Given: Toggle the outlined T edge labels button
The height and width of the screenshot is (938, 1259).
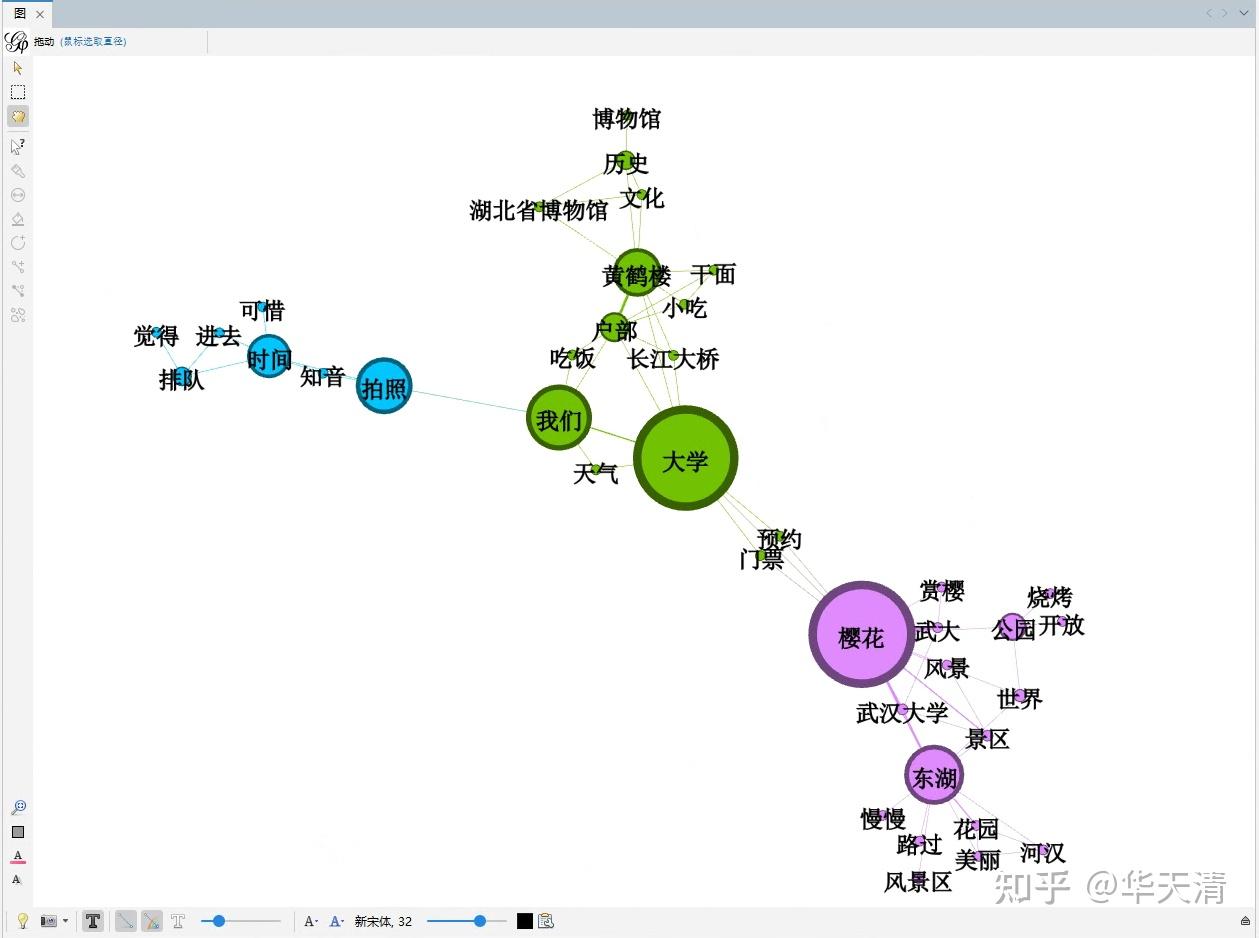Looking at the screenshot, I should pos(178,921).
